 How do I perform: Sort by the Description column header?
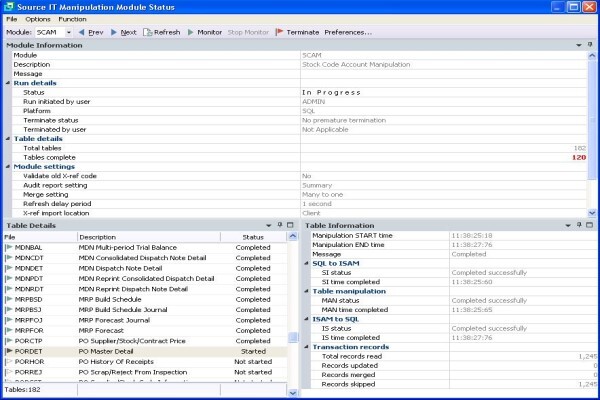point(149,237)
